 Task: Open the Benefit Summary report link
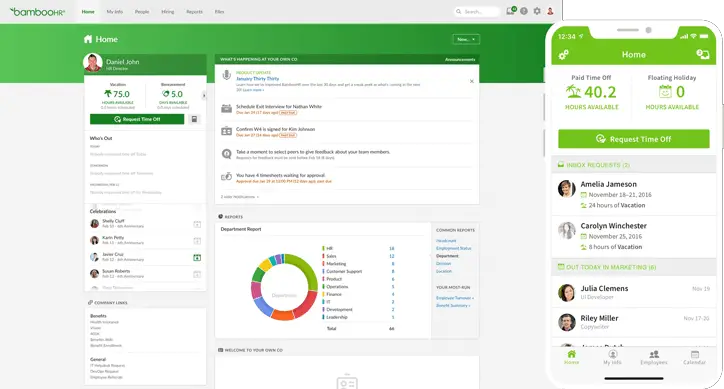click(453, 305)
